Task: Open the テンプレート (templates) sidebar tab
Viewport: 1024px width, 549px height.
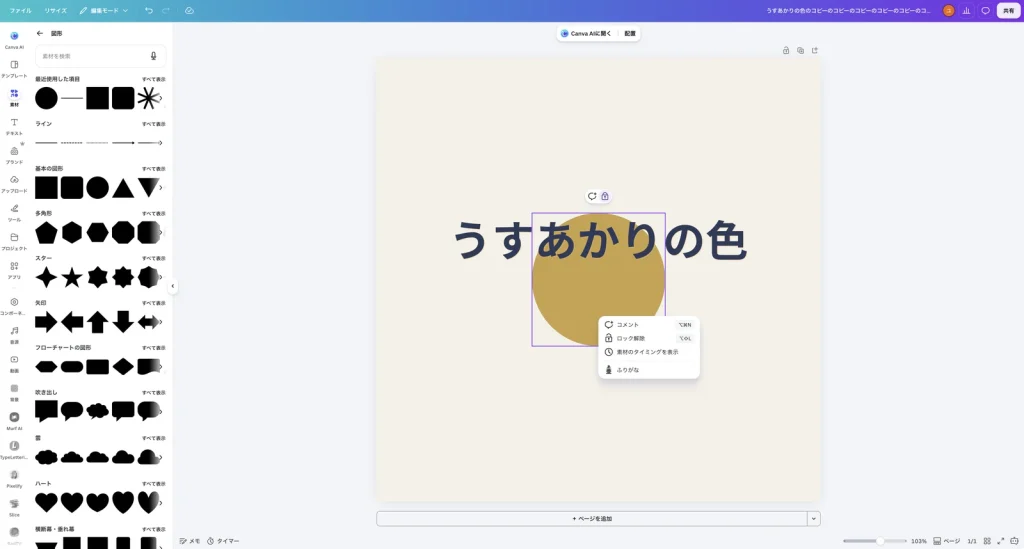Action: tap(14, 69)
